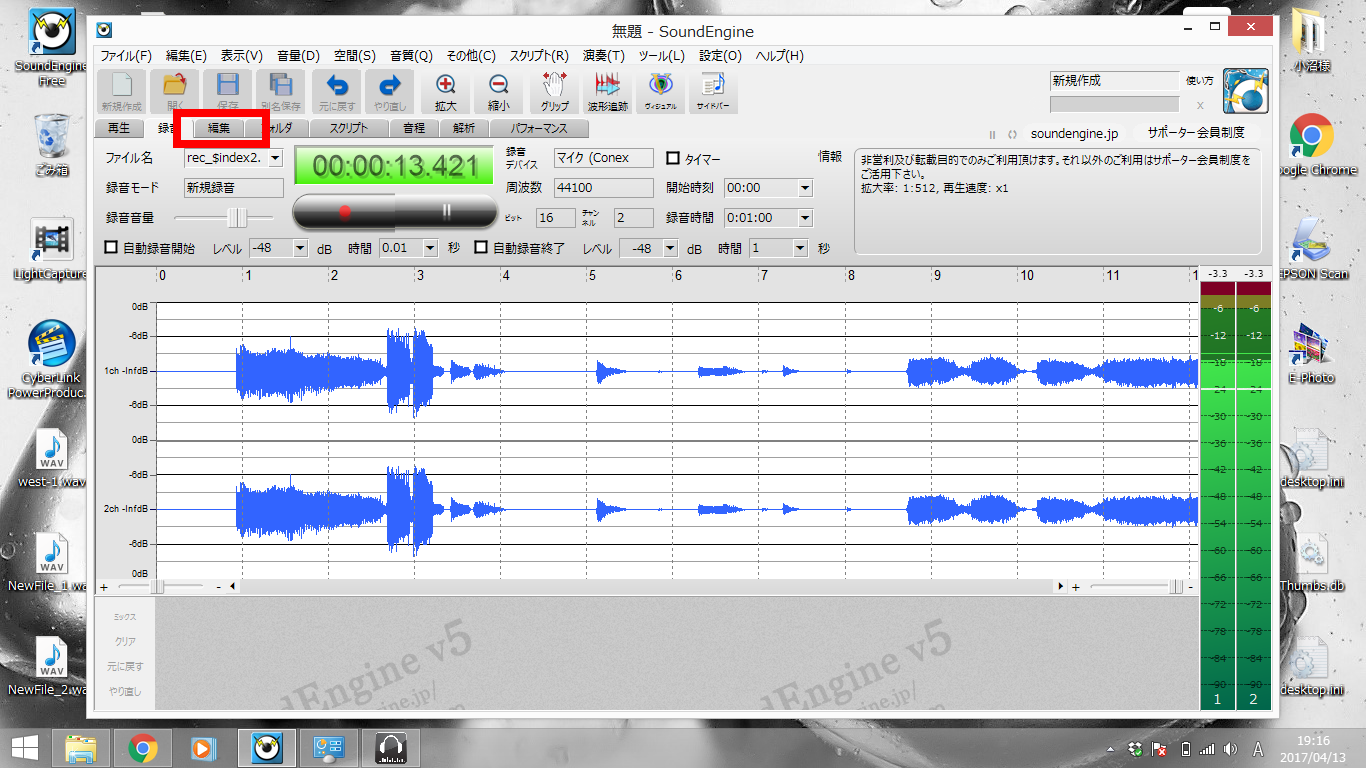Image resolution: width=1366 pixels, height=768 pixels.
Task: Enable the 自動録音開始 checkbox
Action: point(112,248)
